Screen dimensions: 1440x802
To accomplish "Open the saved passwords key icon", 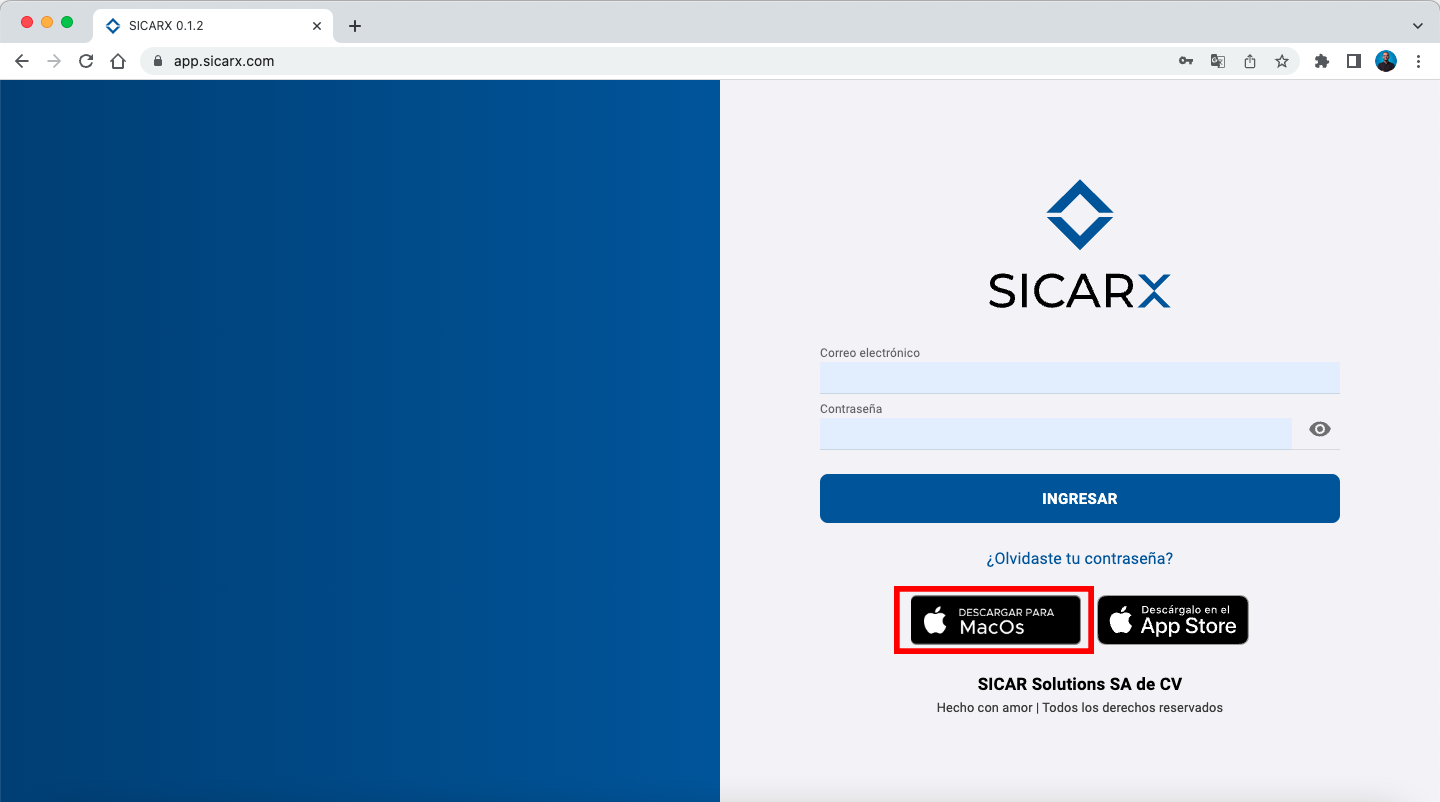I will click(x=1186, y=61).
